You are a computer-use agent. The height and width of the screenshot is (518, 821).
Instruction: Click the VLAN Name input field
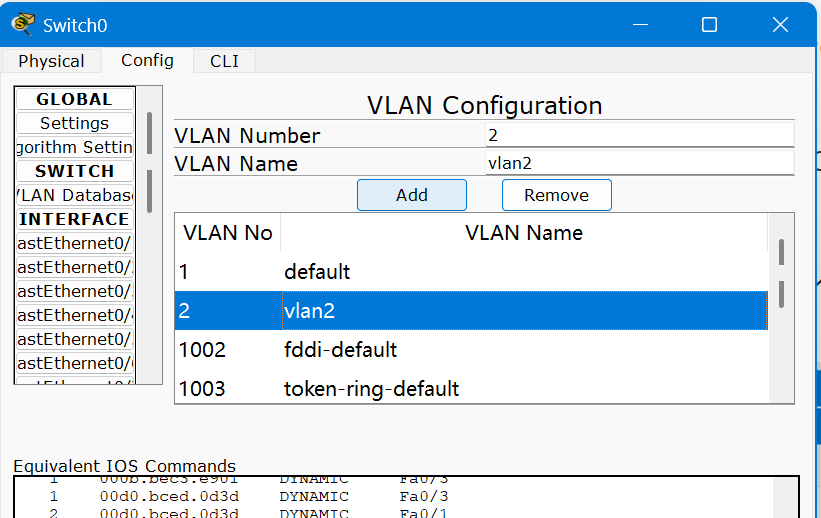coord(639,163)
